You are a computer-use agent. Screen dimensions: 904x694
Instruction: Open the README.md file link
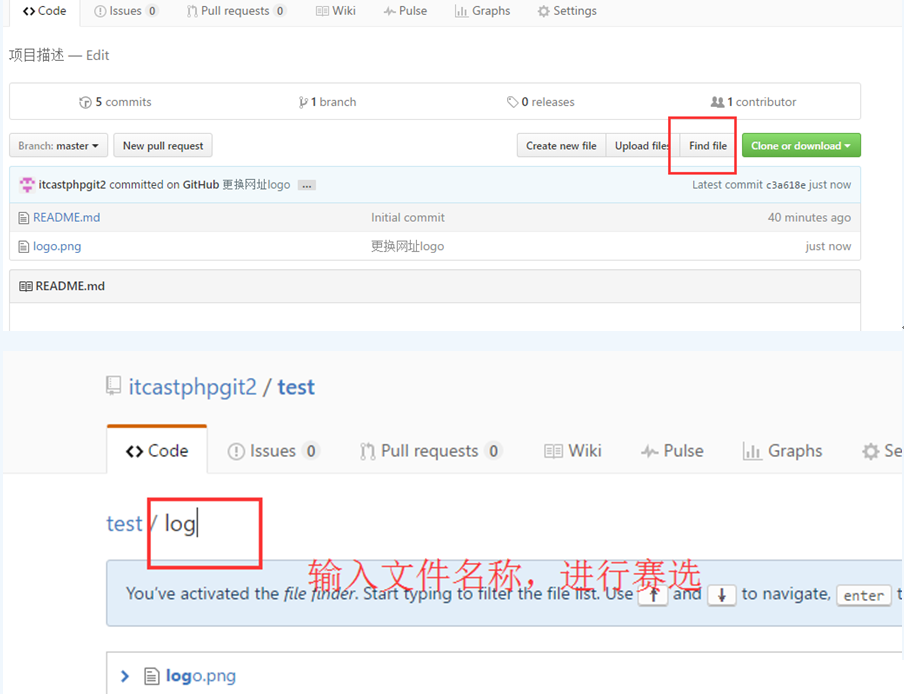click(x=66, y=217)
